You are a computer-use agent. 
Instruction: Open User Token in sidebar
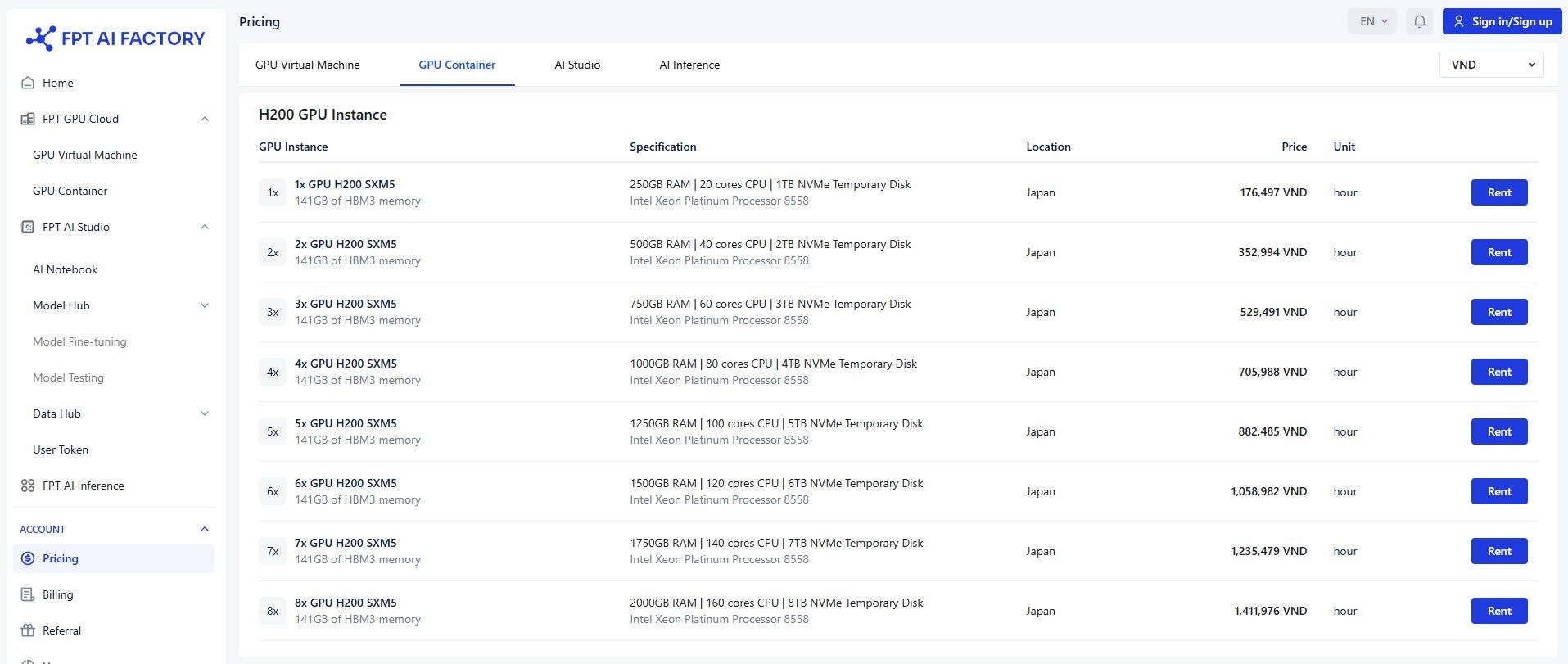point(61,449)
